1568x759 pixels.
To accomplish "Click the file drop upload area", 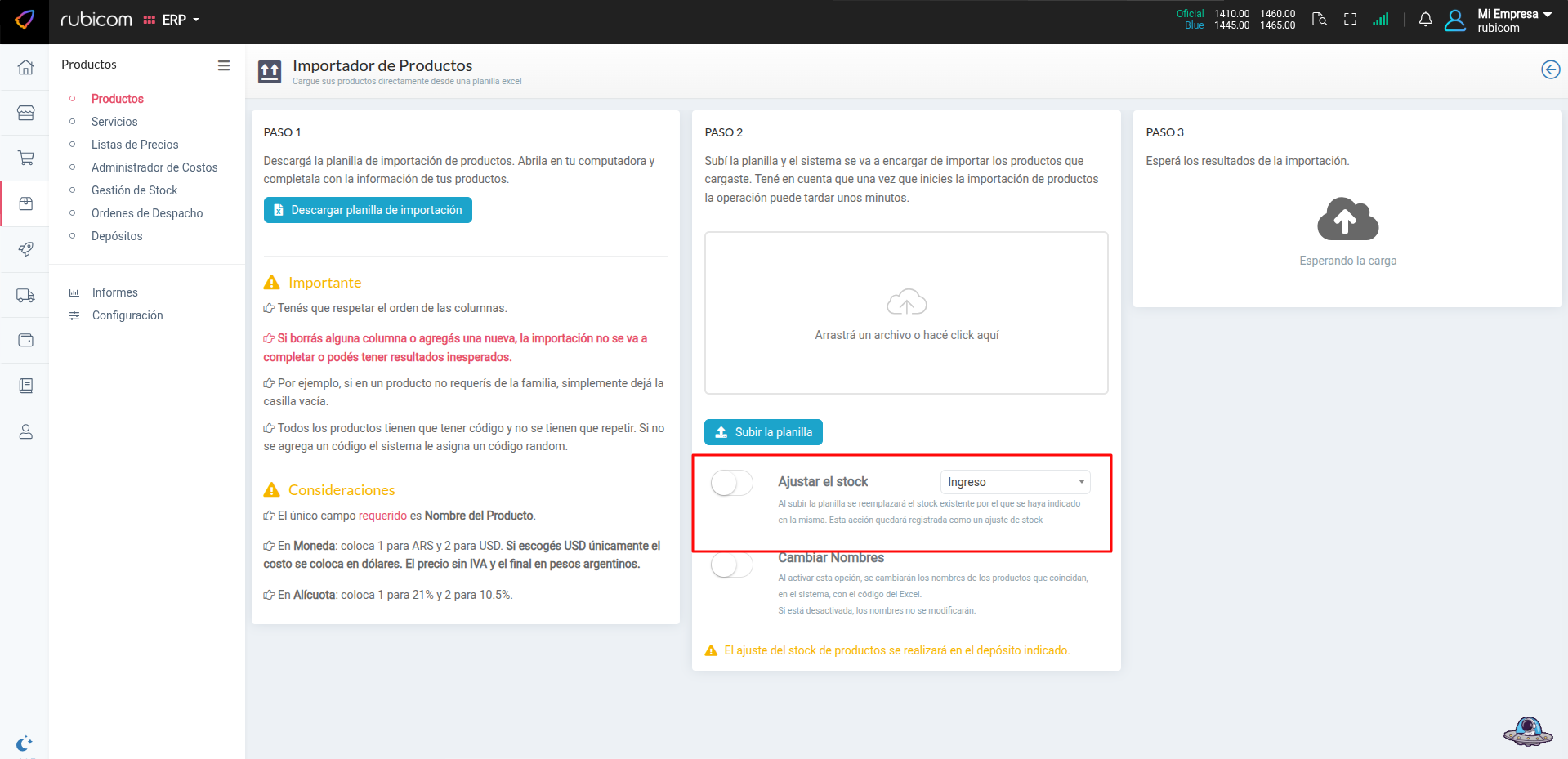I will [906, 313].
